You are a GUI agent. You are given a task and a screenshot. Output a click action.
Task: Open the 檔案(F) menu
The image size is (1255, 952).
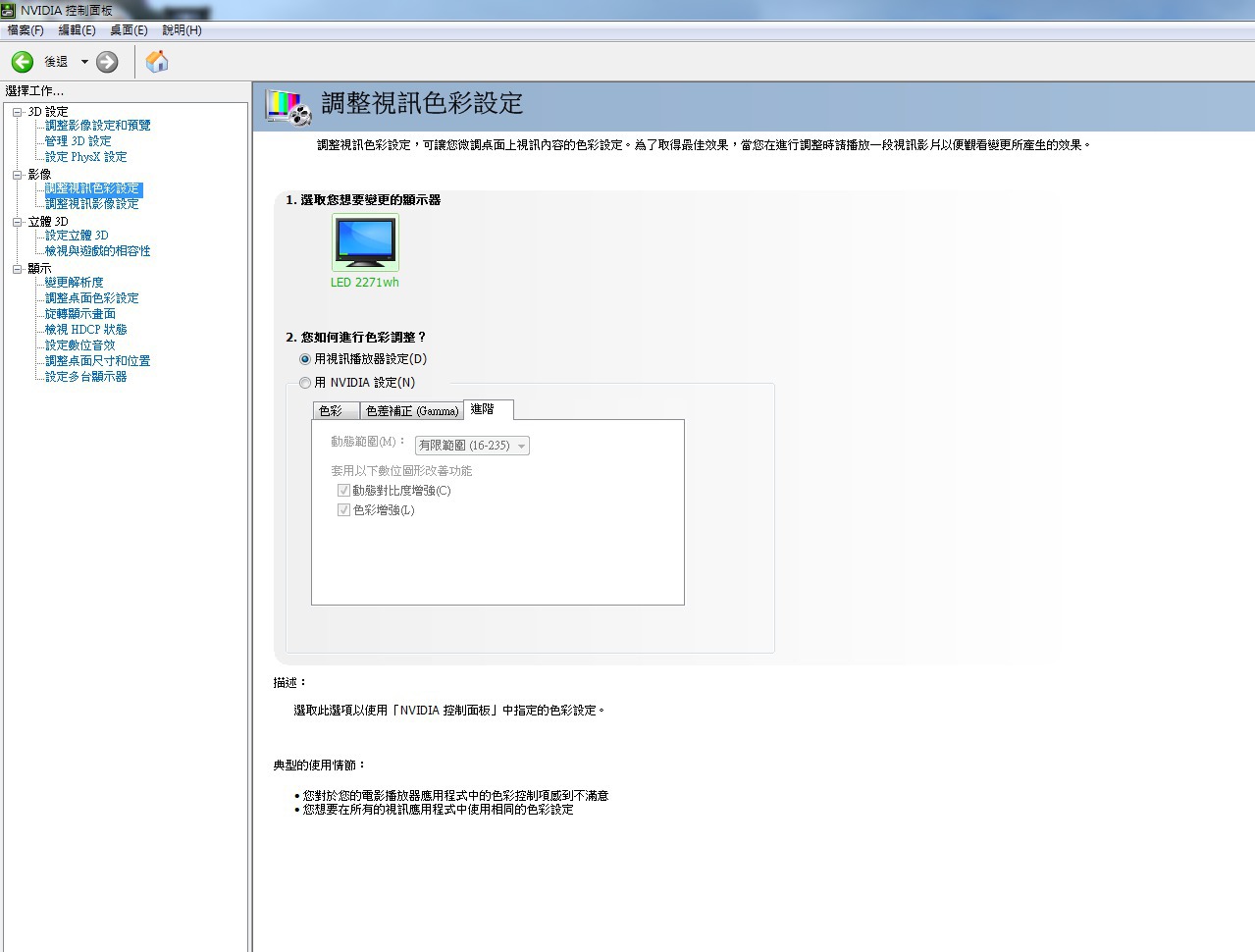(x=26, y=30)
